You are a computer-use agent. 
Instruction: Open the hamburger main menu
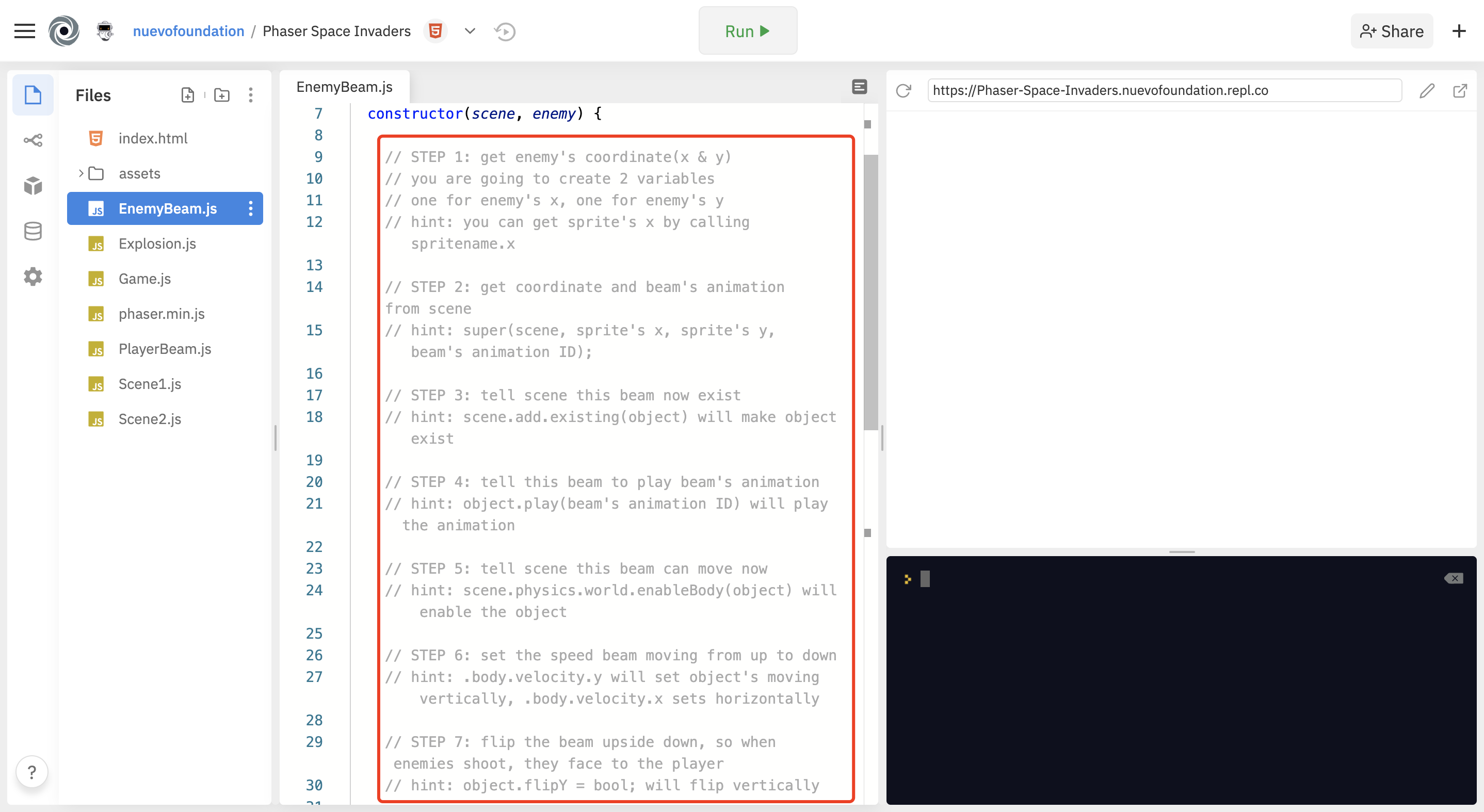24,31
